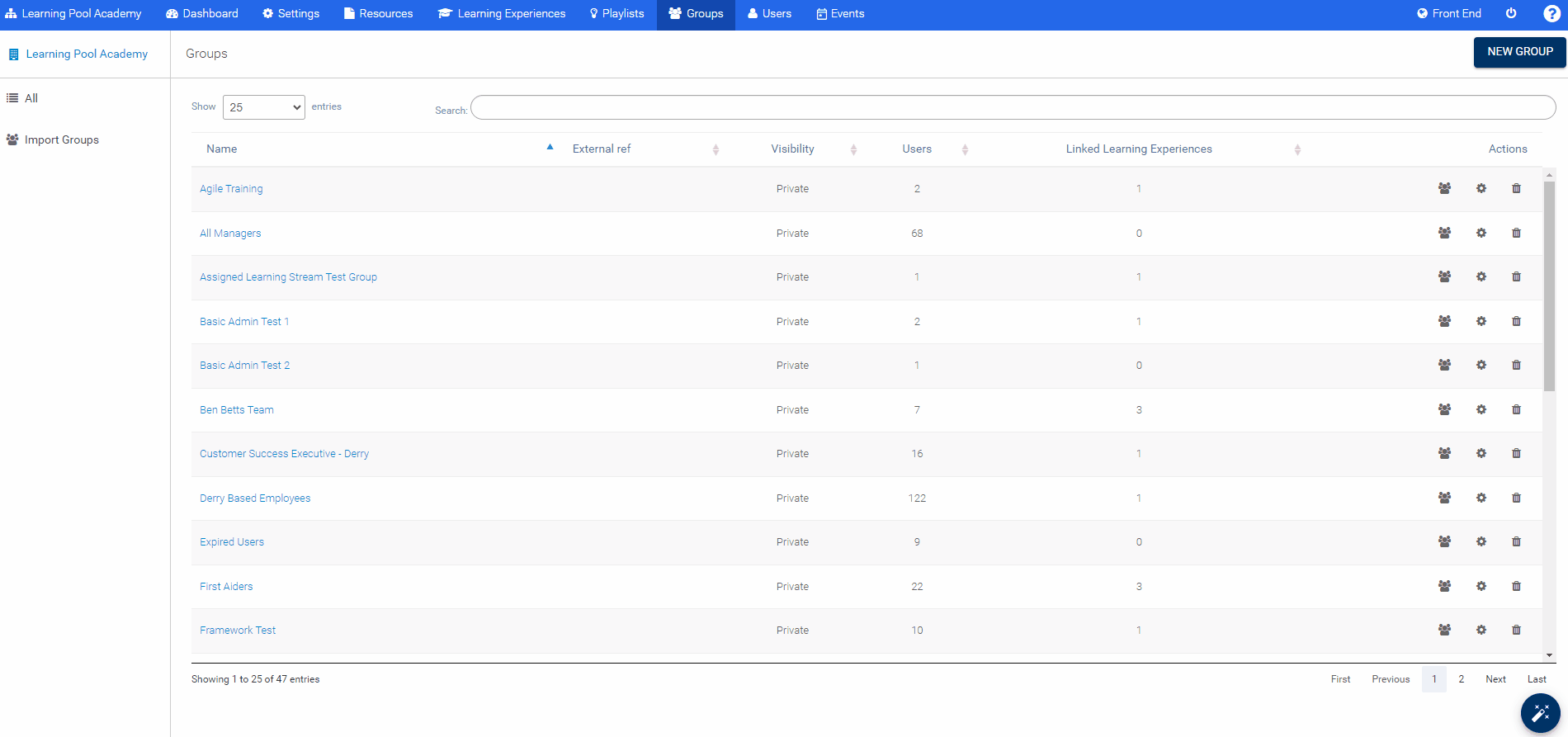The height and width of the screenshot is (737, 1568).
Task: Sort table by Name column
Action: 221,149
